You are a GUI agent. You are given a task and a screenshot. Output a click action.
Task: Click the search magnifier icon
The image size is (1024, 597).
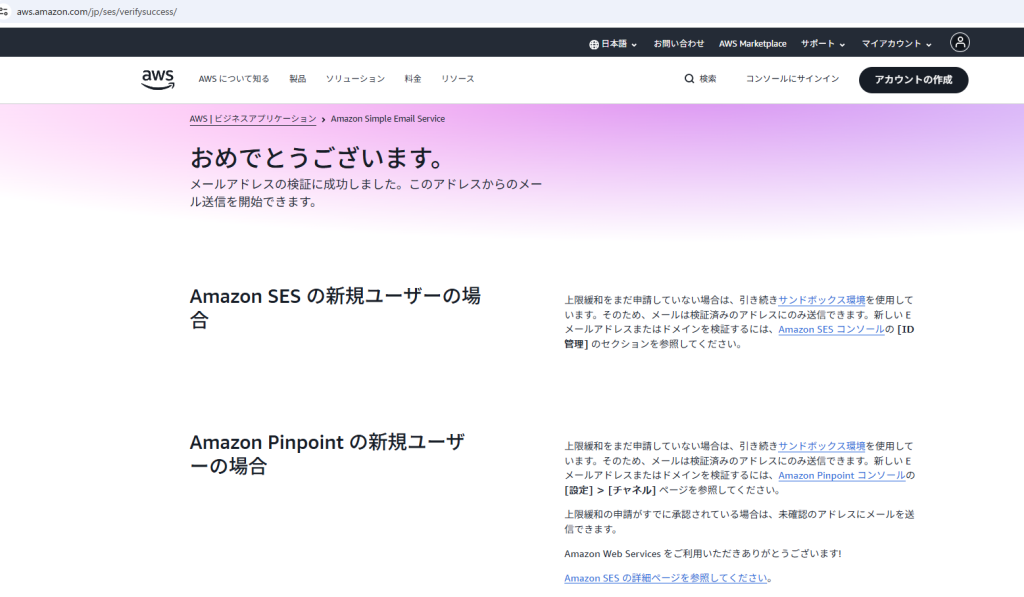(689, 79)
